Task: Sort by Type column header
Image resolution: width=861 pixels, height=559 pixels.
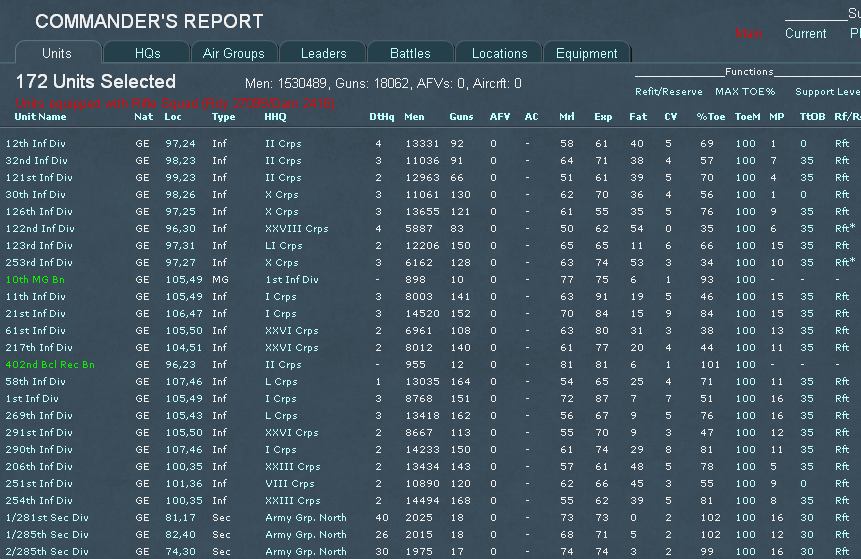Action: [x=223, y=116]
